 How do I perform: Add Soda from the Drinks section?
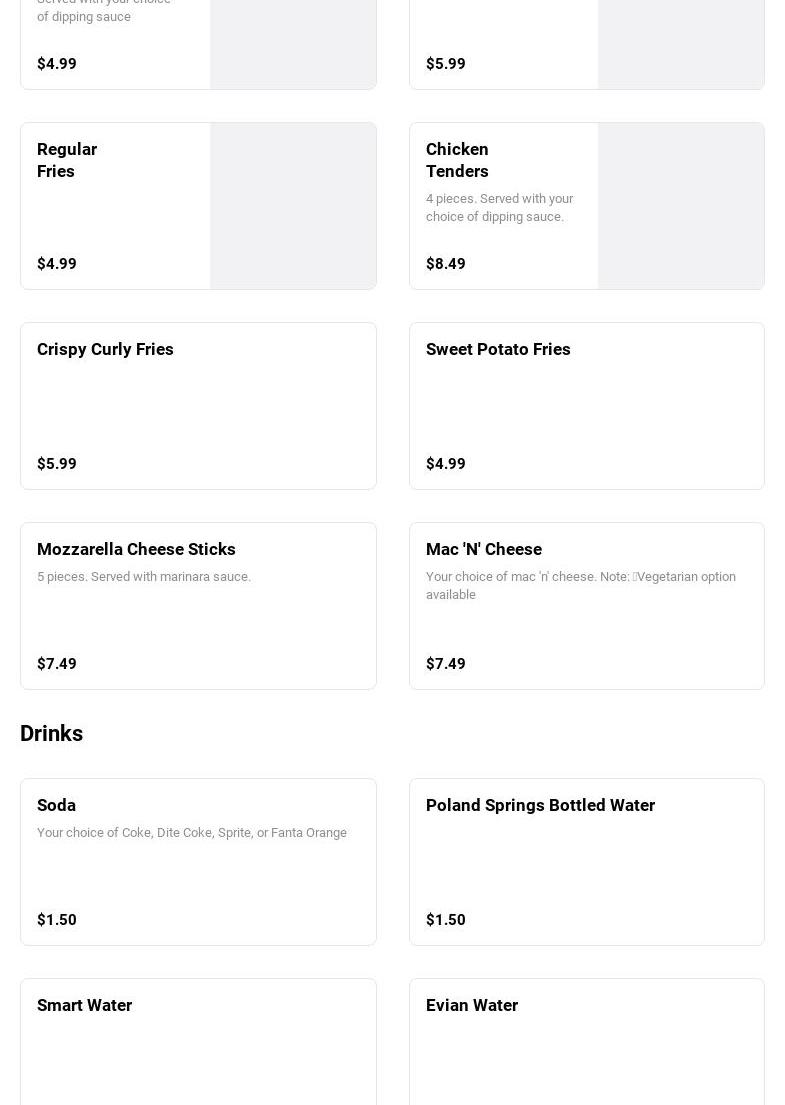[x=57, y=805]
